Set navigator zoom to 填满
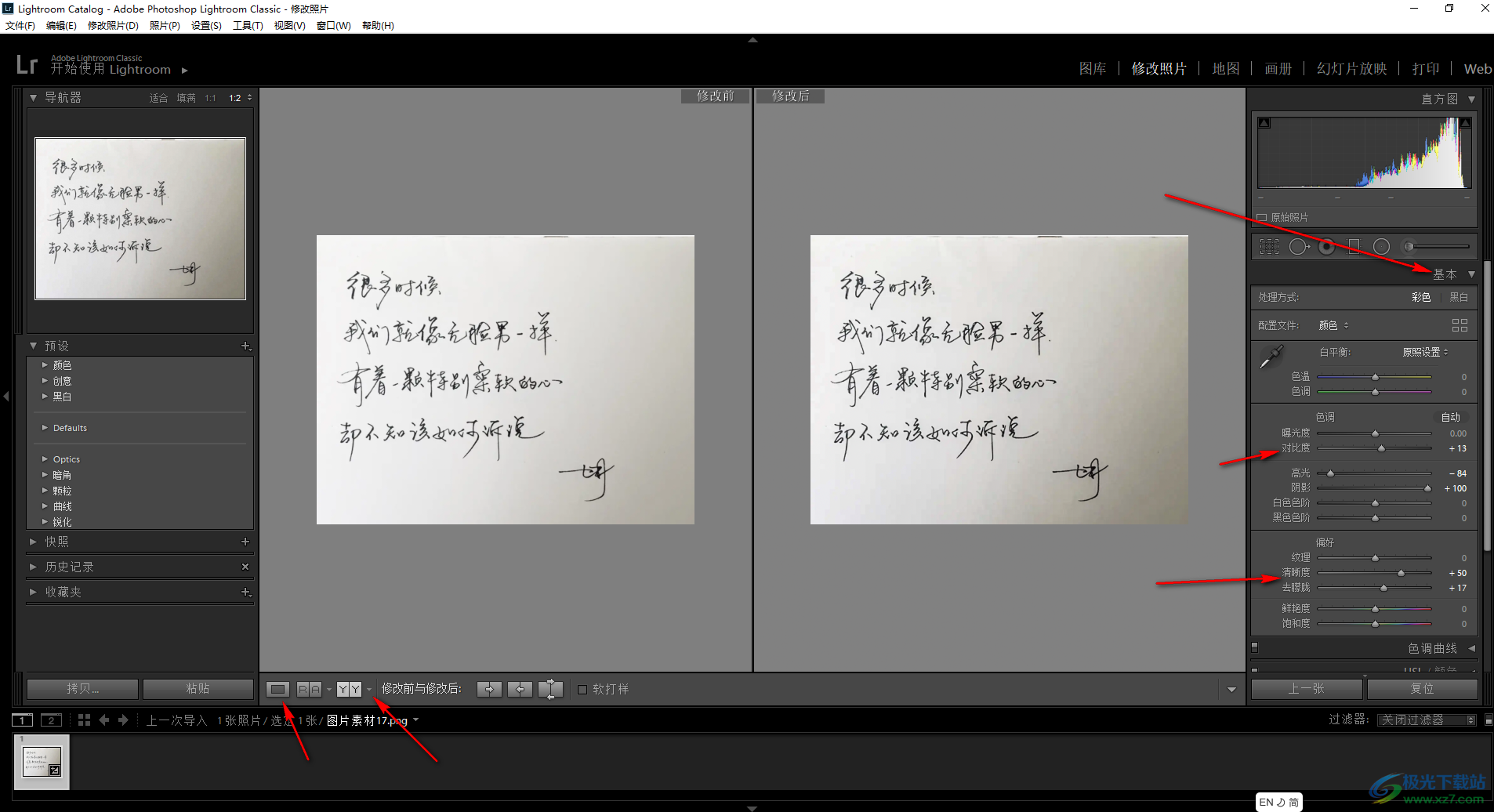Image resolution: width=1494 pixels, height=812 pixels. 186,98
